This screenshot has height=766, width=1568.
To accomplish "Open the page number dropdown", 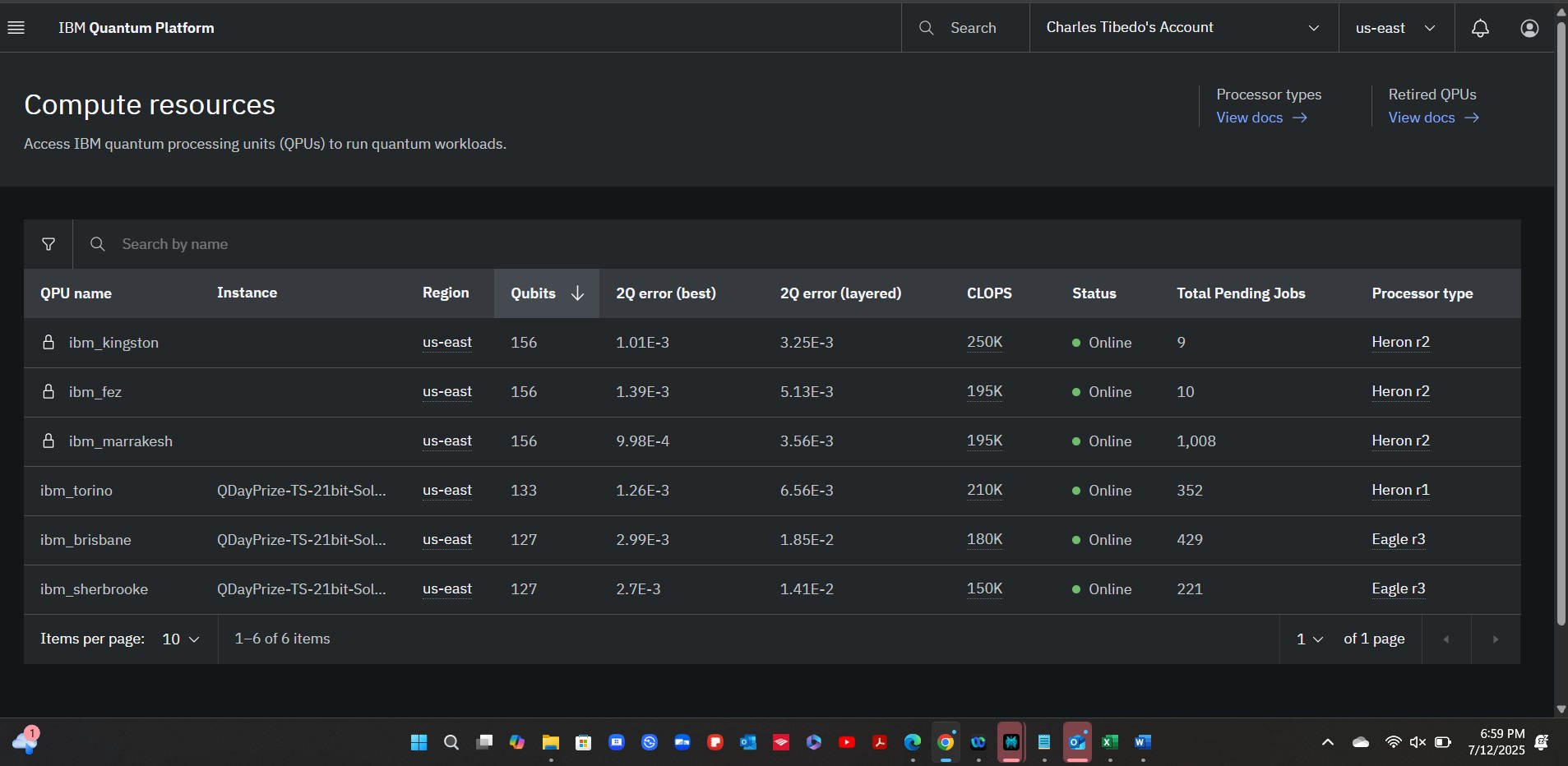I will click(1310, 639).
